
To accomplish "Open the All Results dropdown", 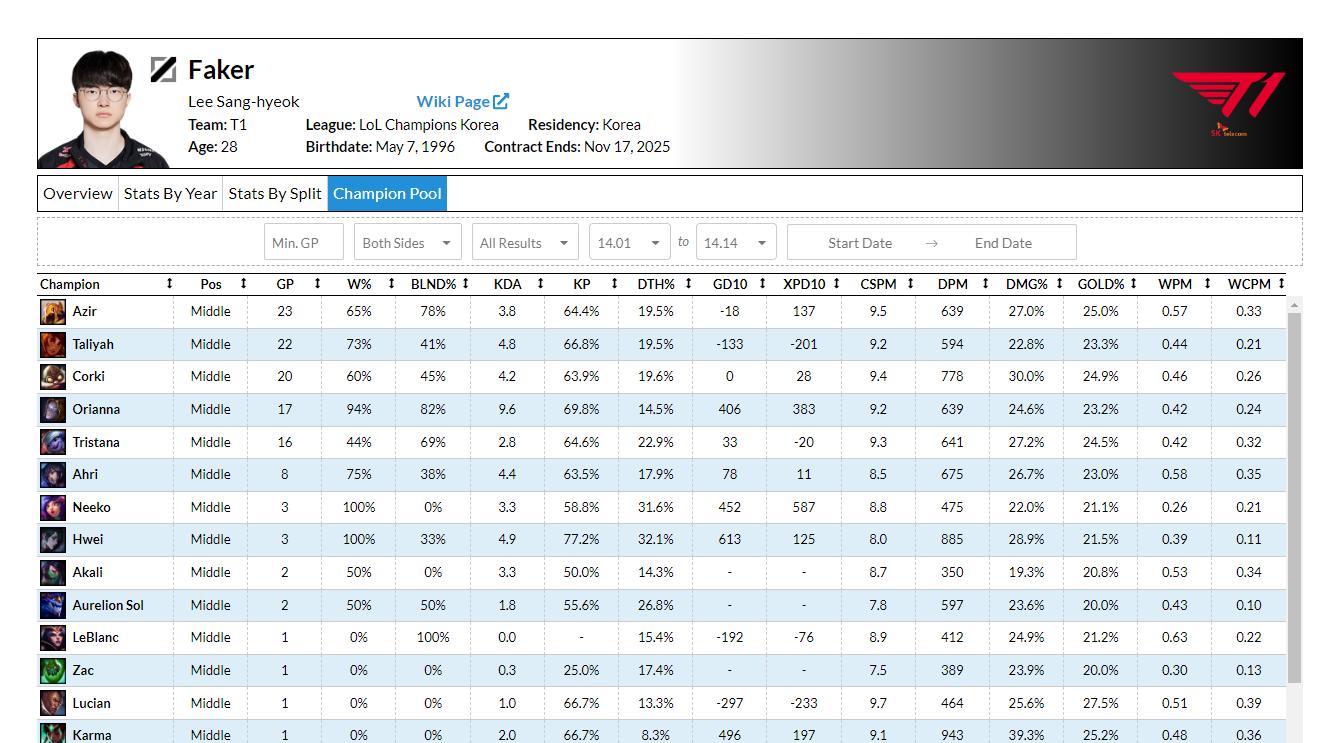I will click(525, 243).
